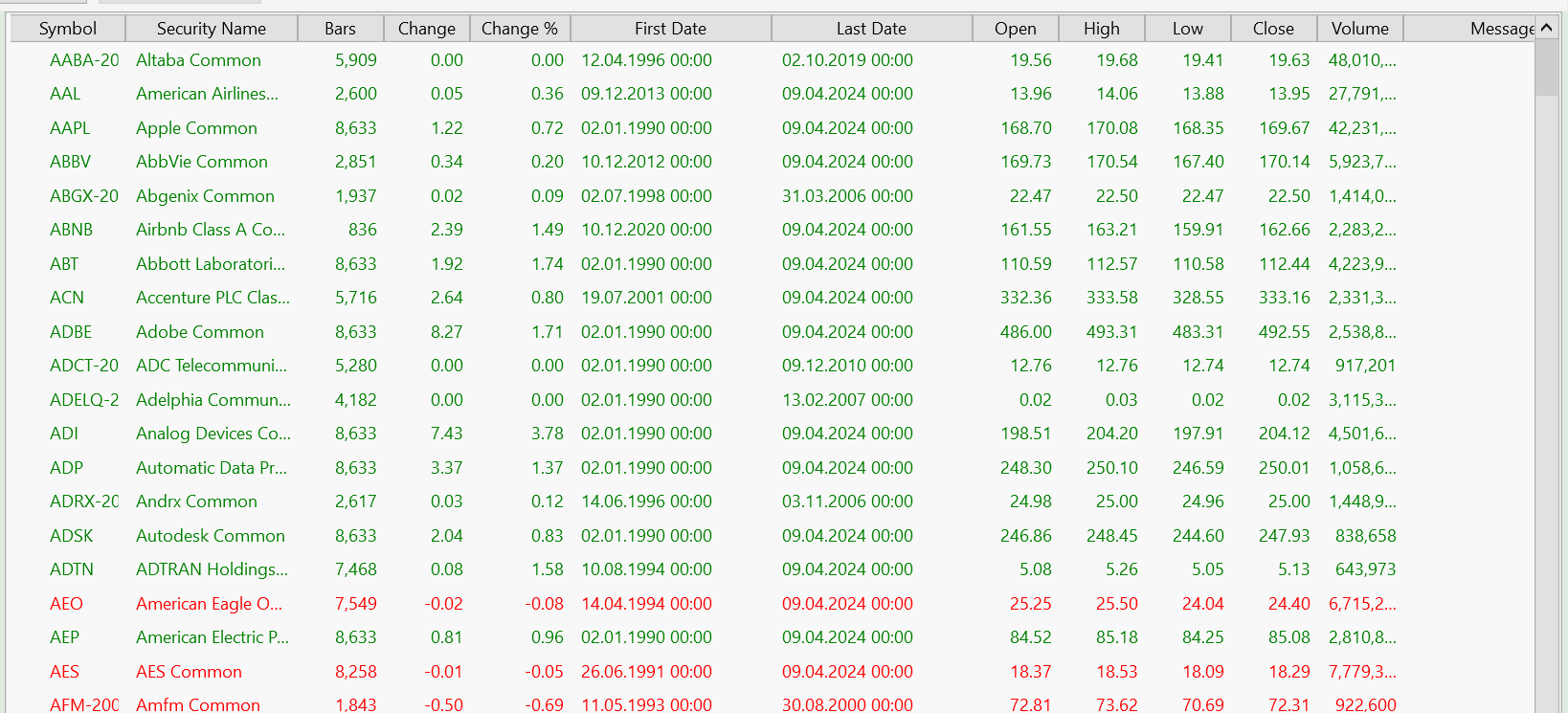The width and height of the screenshot is (1568, 713).
Task: Sort the list by Change %
Action: [x=519, y=29]
